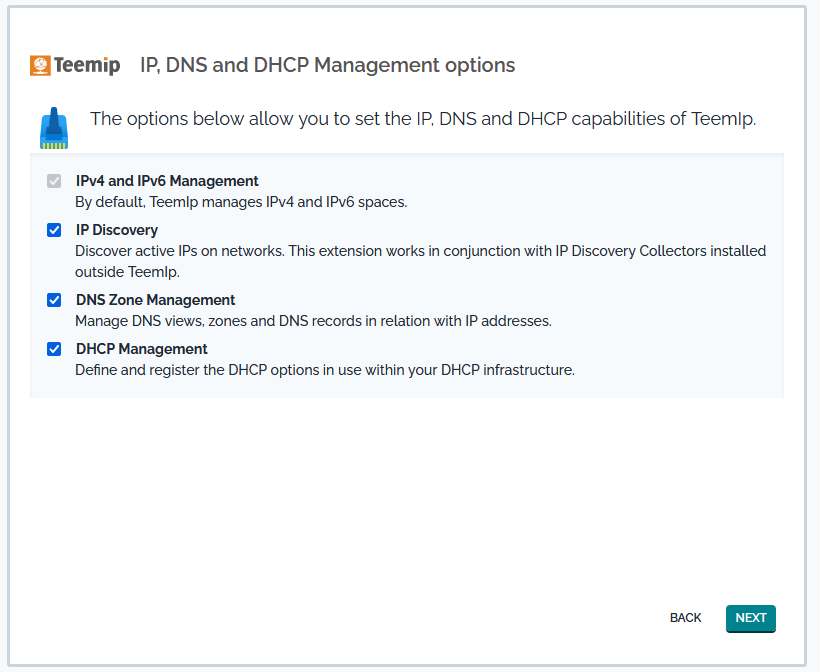Click the 'DHCP Management' option label

141,349
